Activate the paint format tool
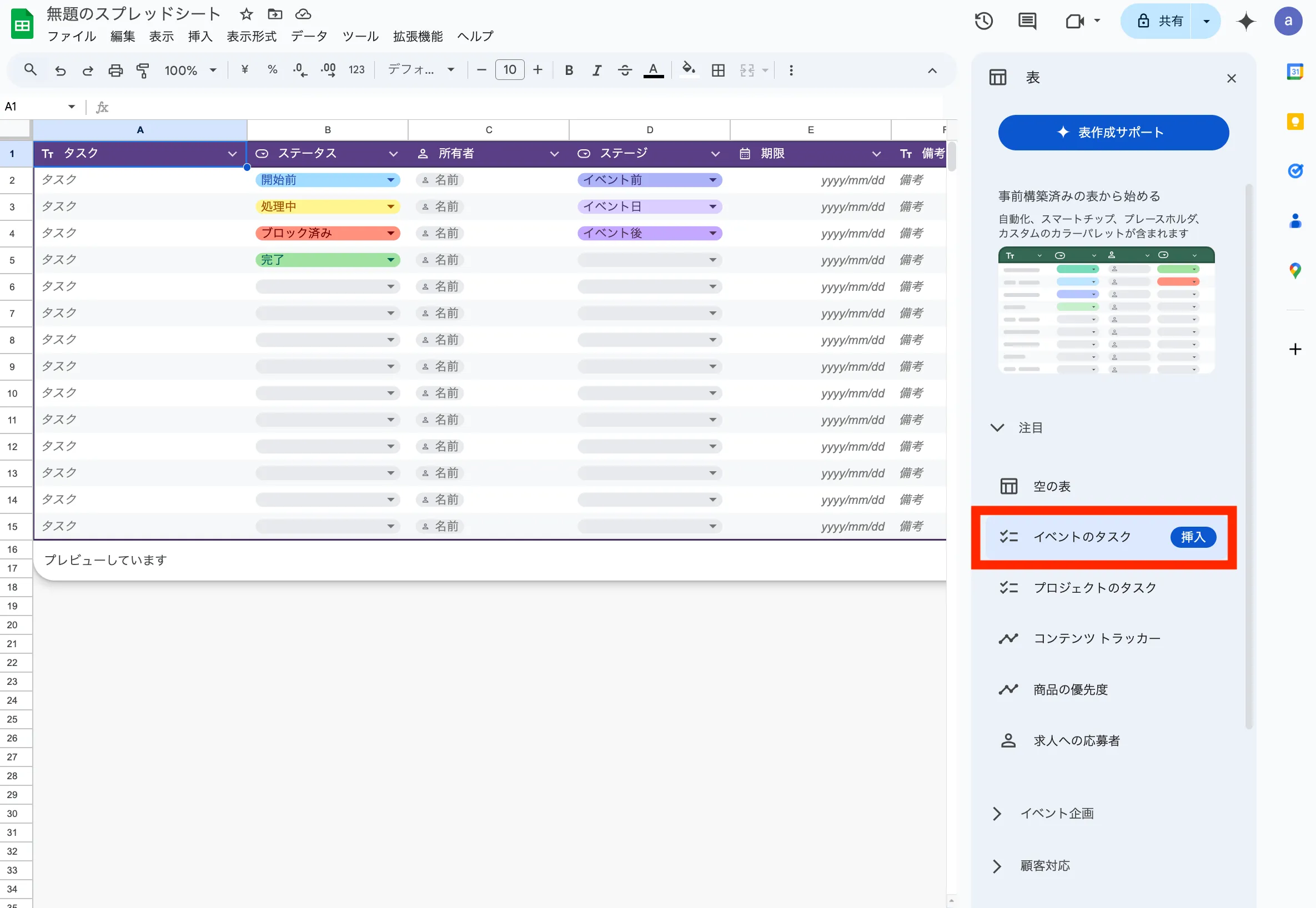Image resolution: width=1316 pixels, height=908 pixels. (143, 70)
